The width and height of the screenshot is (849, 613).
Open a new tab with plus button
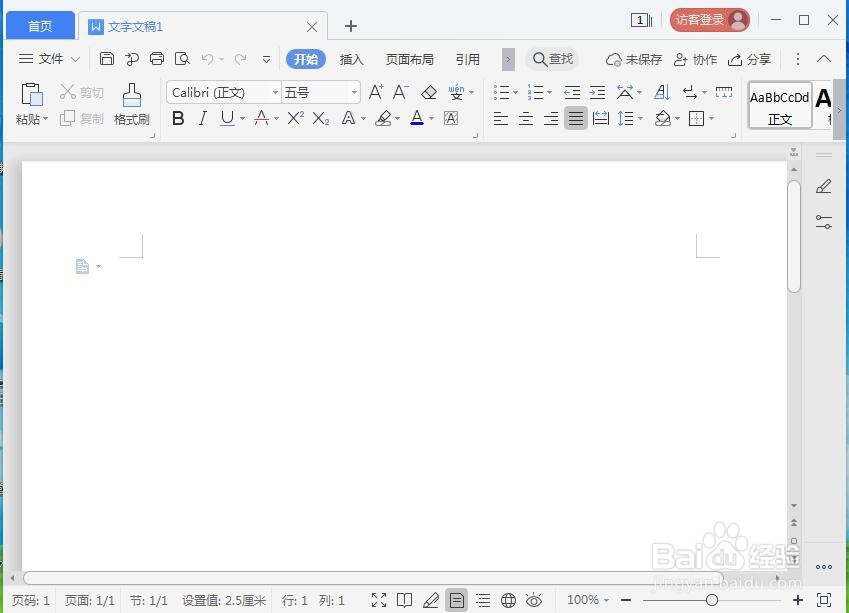pos(351,25)
